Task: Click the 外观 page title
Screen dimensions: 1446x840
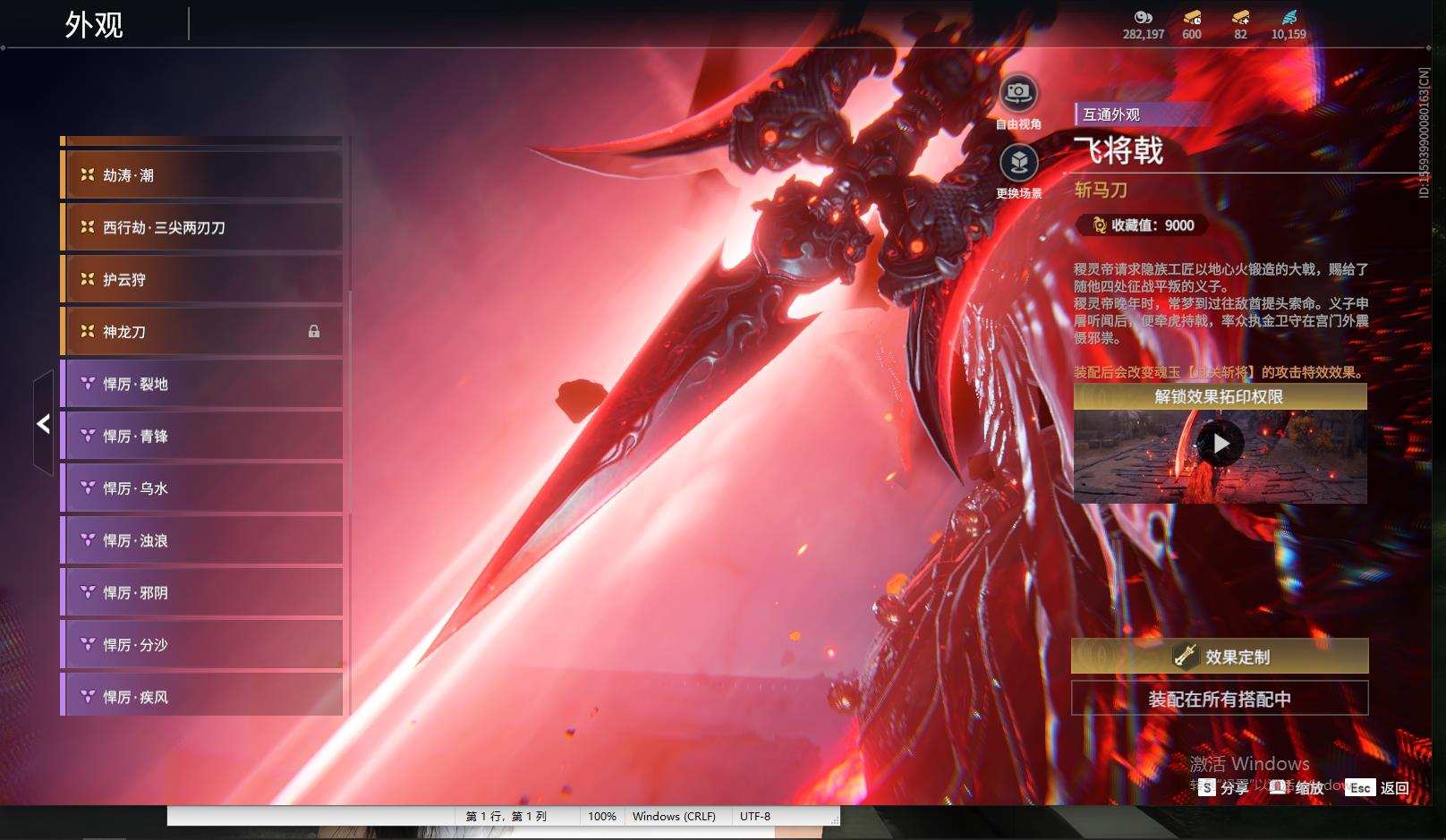Action: [94, 25]
